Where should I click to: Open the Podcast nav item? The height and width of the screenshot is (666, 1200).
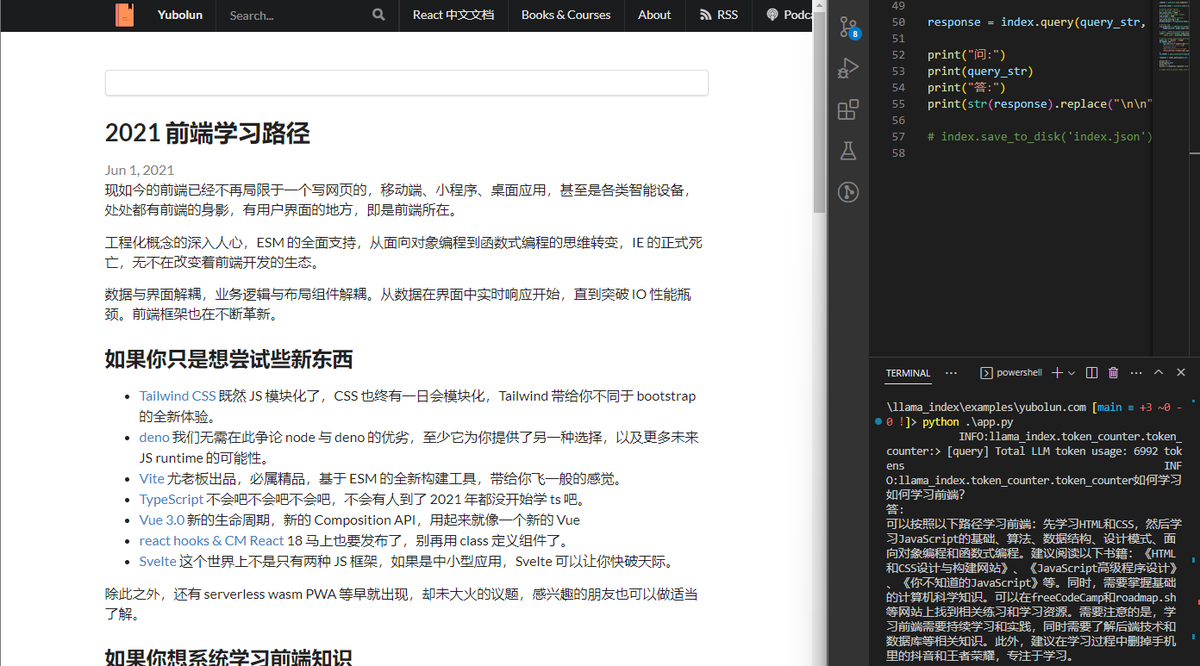788,15
